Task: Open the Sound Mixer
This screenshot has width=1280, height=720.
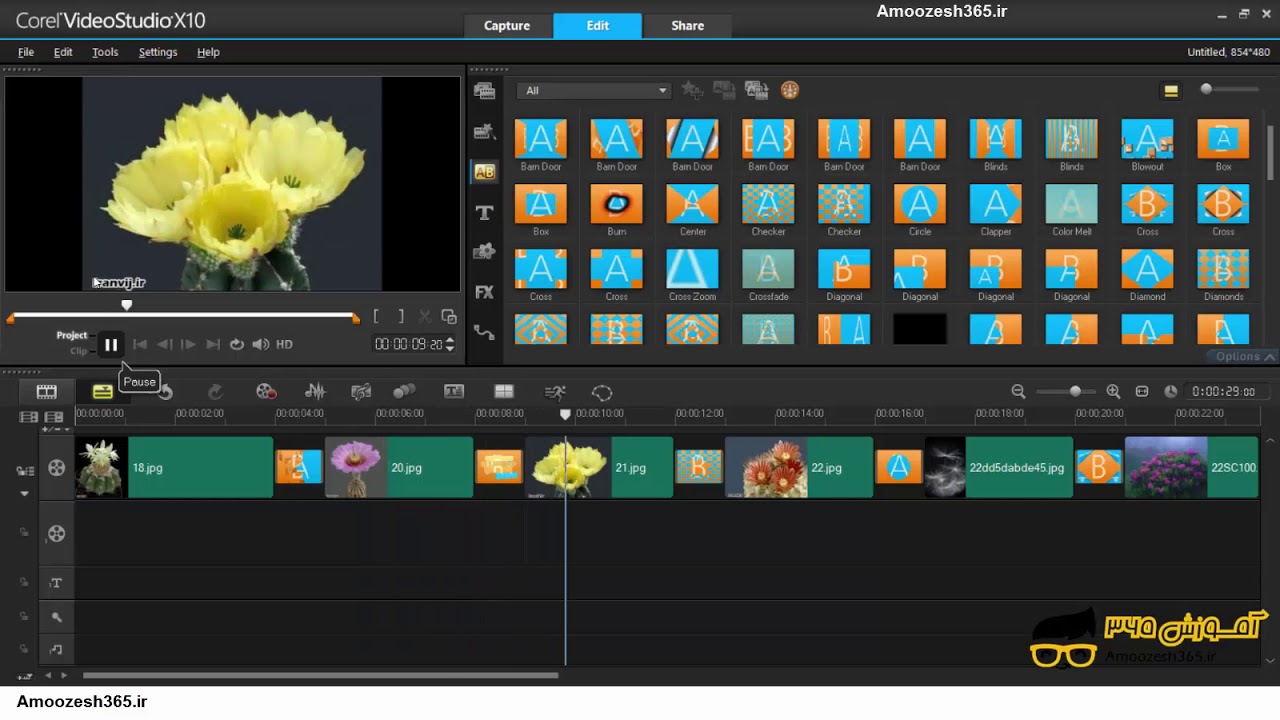Action: coord(315,392)
